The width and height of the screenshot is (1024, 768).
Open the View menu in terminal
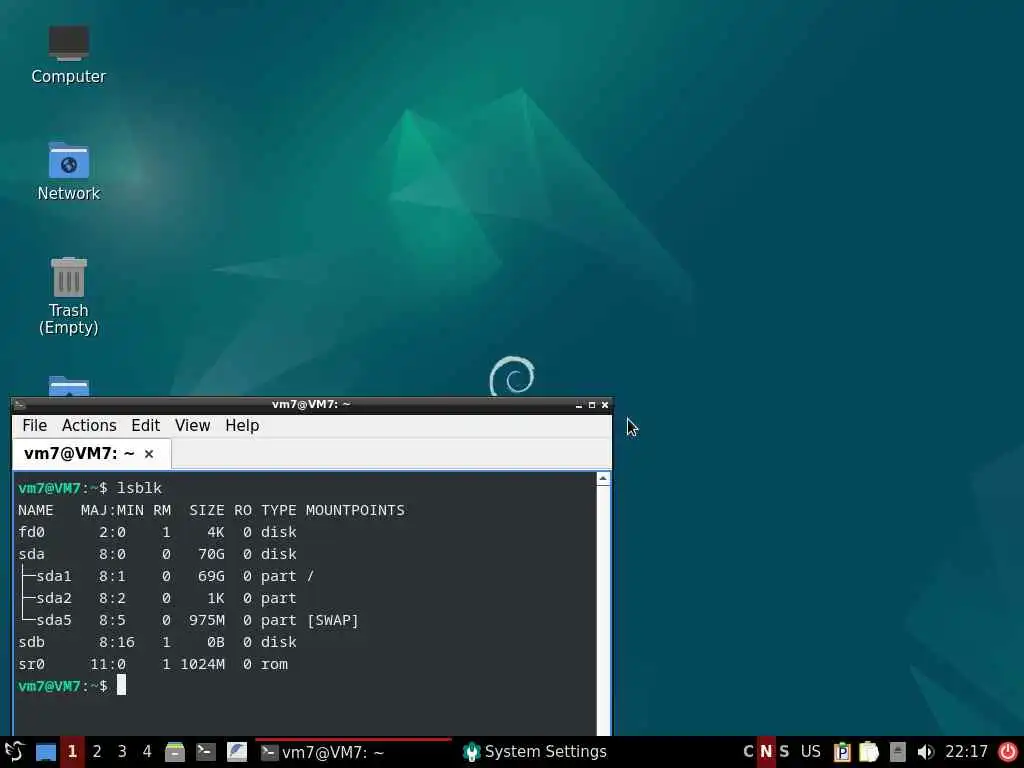click(x=192, y=425)
